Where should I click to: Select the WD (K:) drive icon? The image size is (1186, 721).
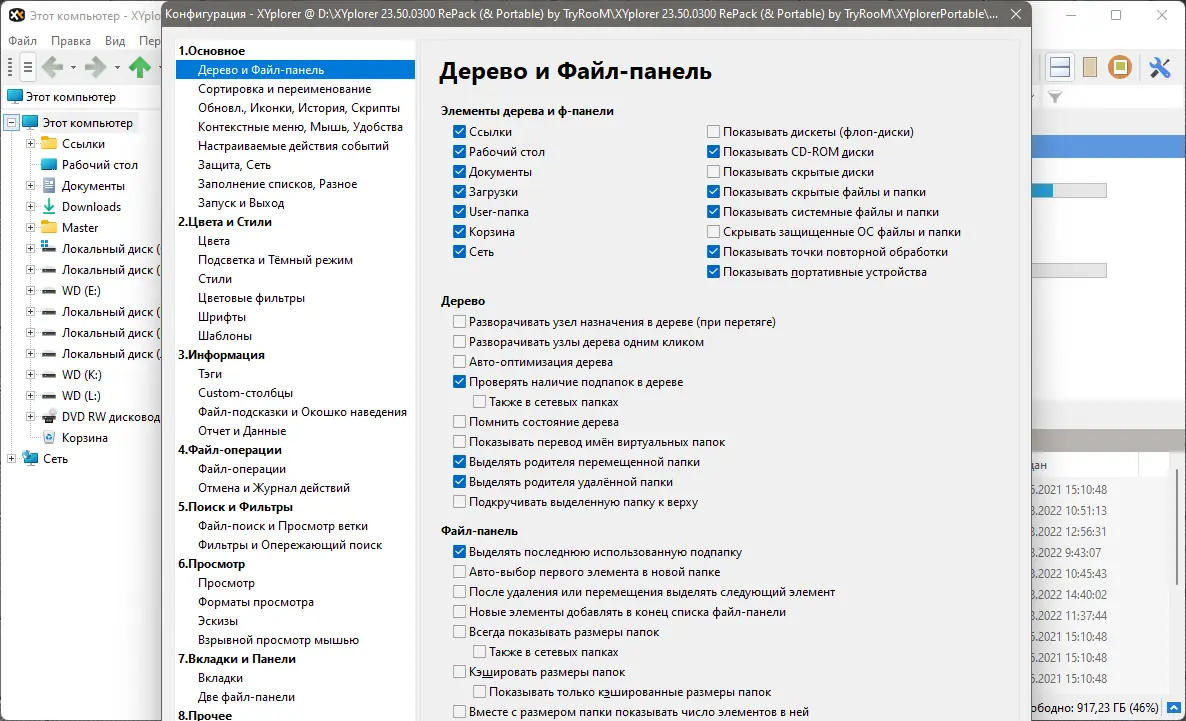point(49,374)
